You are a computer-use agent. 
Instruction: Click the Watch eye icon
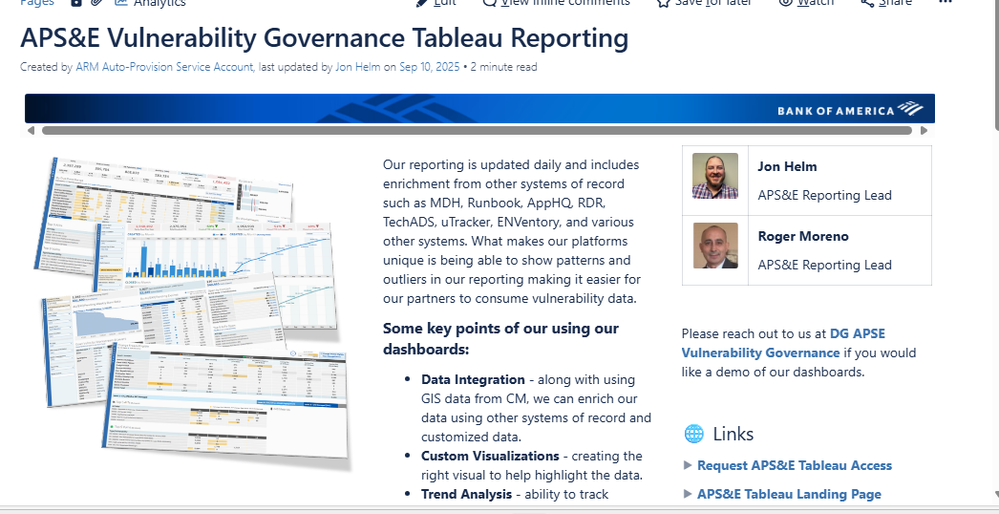point(786,3)
